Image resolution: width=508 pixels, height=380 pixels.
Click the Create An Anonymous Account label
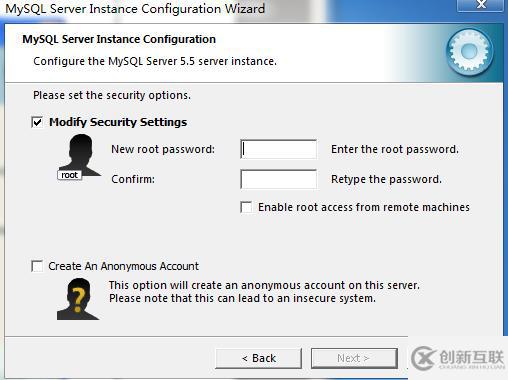click(123, 266)
